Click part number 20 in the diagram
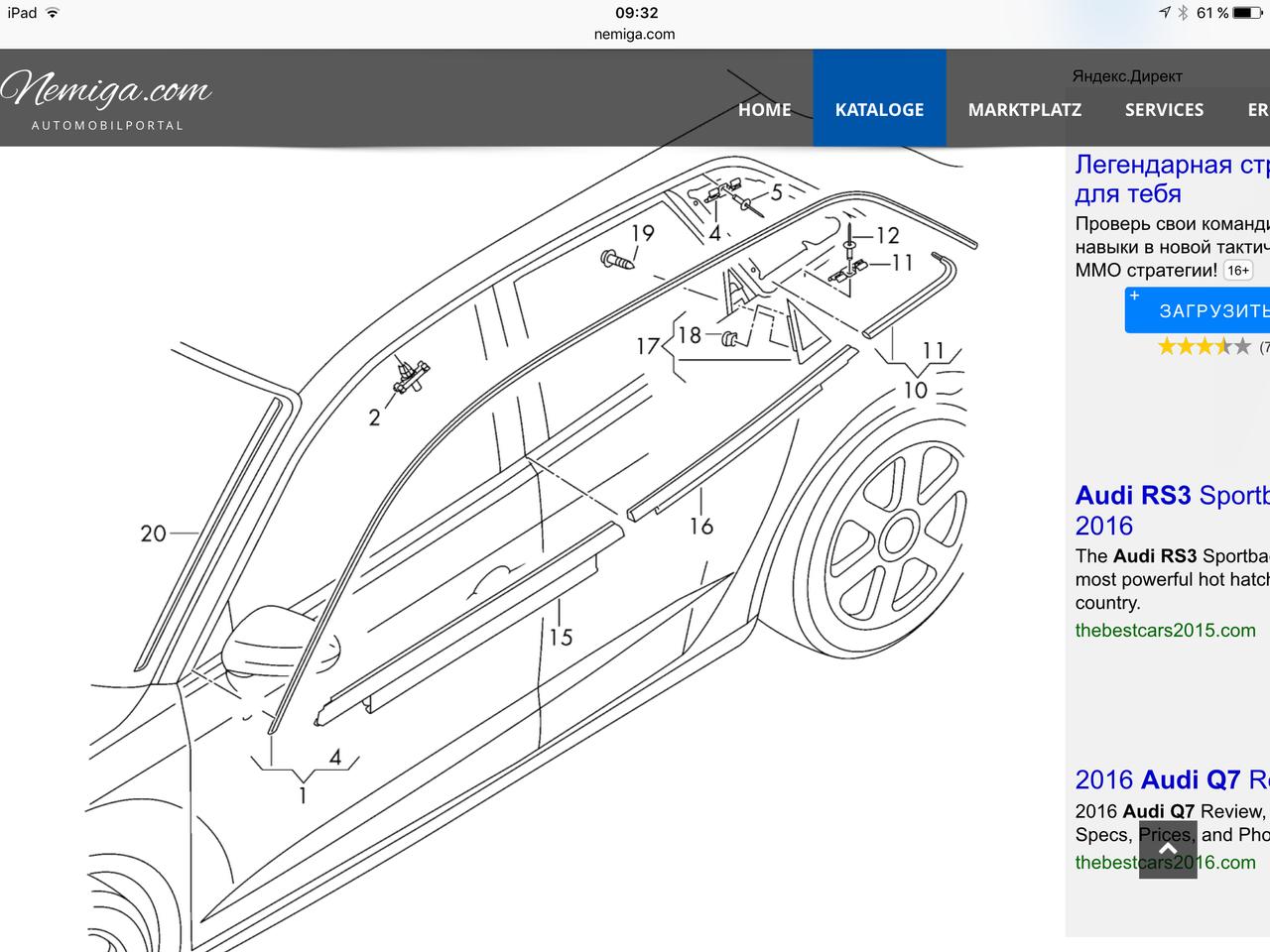The image size is (1270, 952). tap(153, 534)
